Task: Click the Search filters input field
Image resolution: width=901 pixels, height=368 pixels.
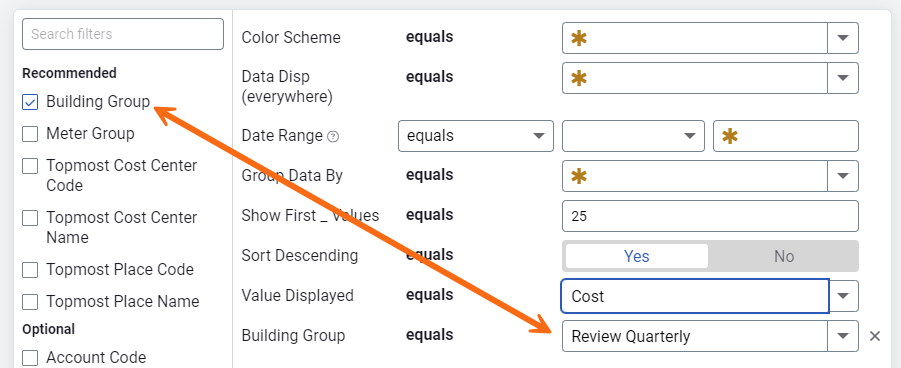Action: tap(123, 34)
